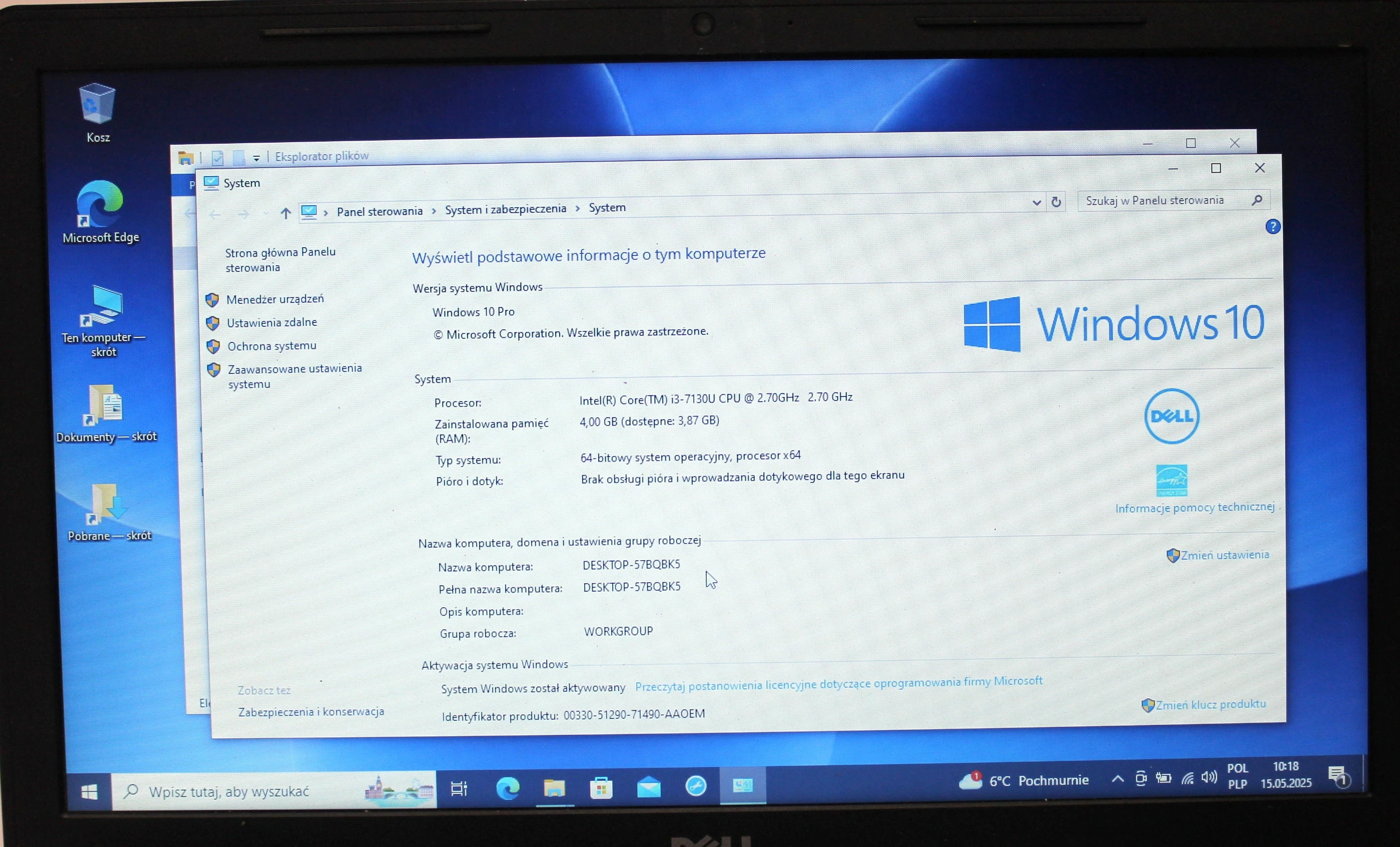
Task: Minimize the Eksplorator plików window
Action: [x=1148, y=144]
